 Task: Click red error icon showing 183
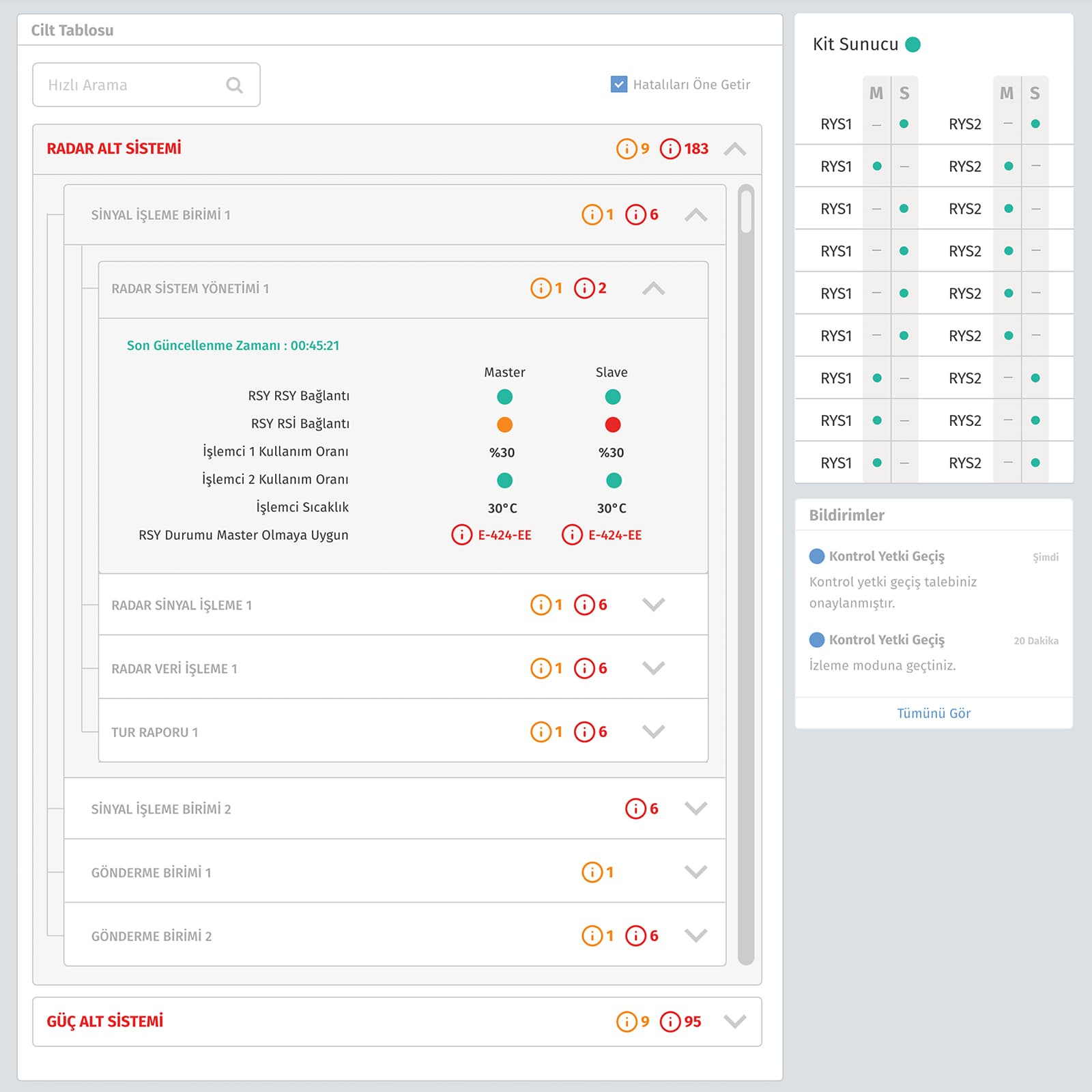click(670, 148)
